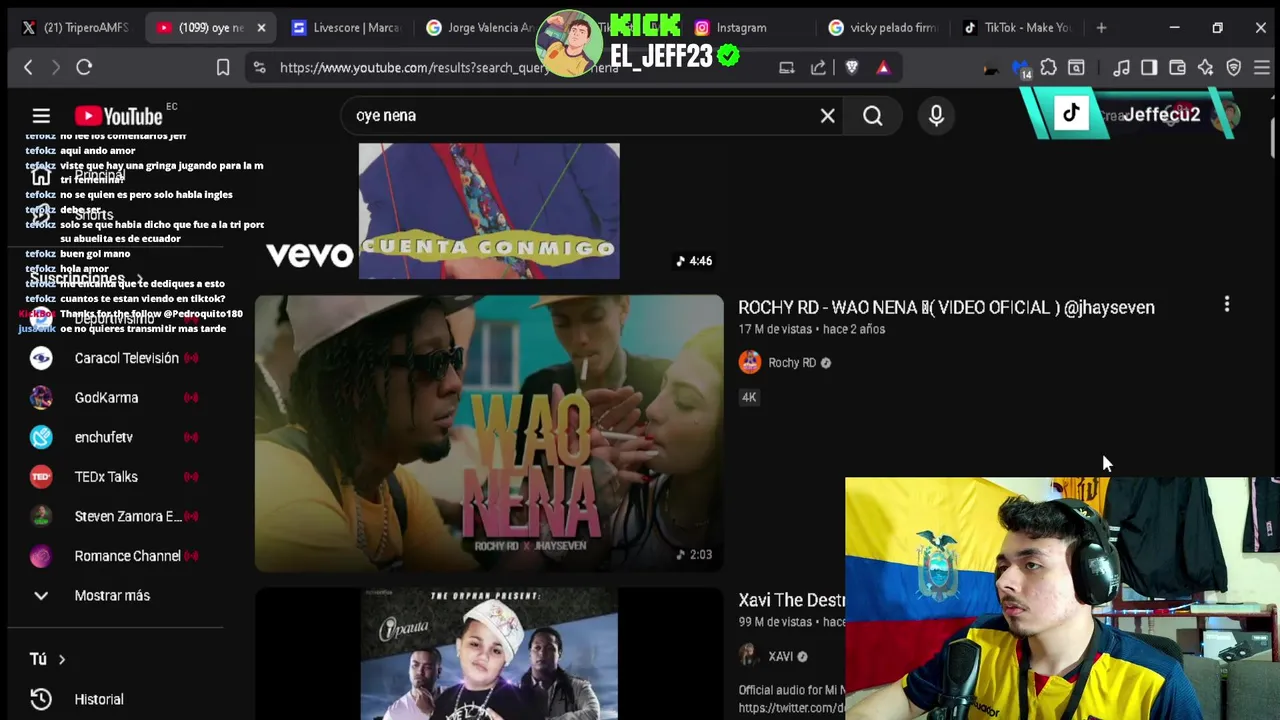Open the Rochy RD channel name link

[792, 363]
